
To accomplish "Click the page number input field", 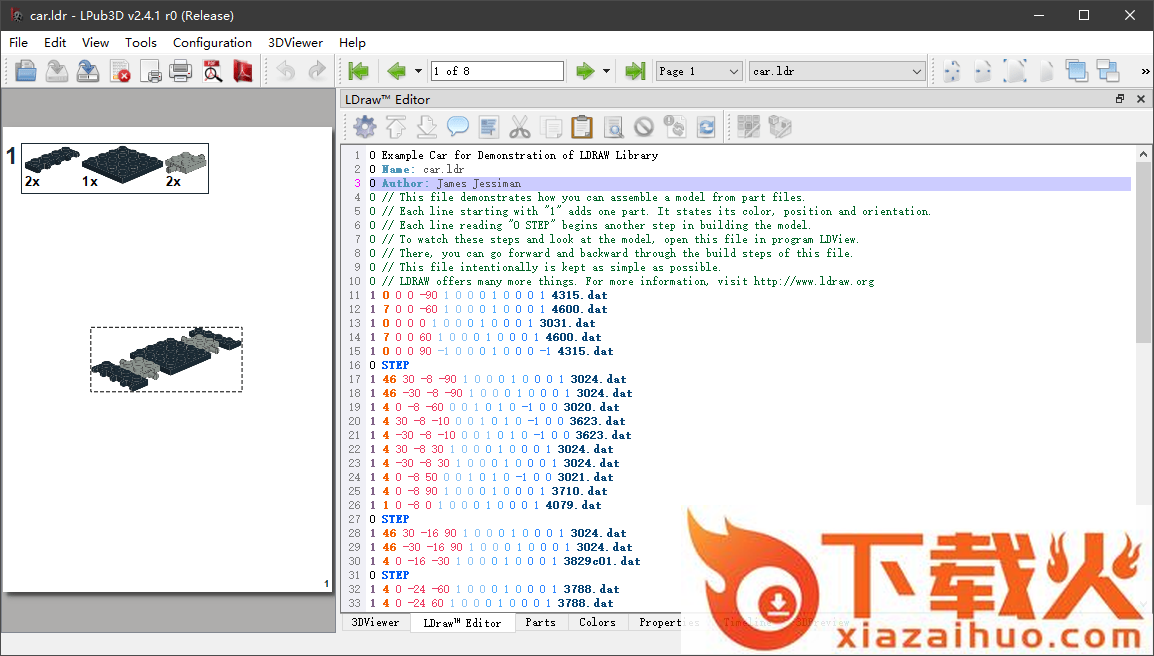I will pyautogui.click(x=497, y=71).
